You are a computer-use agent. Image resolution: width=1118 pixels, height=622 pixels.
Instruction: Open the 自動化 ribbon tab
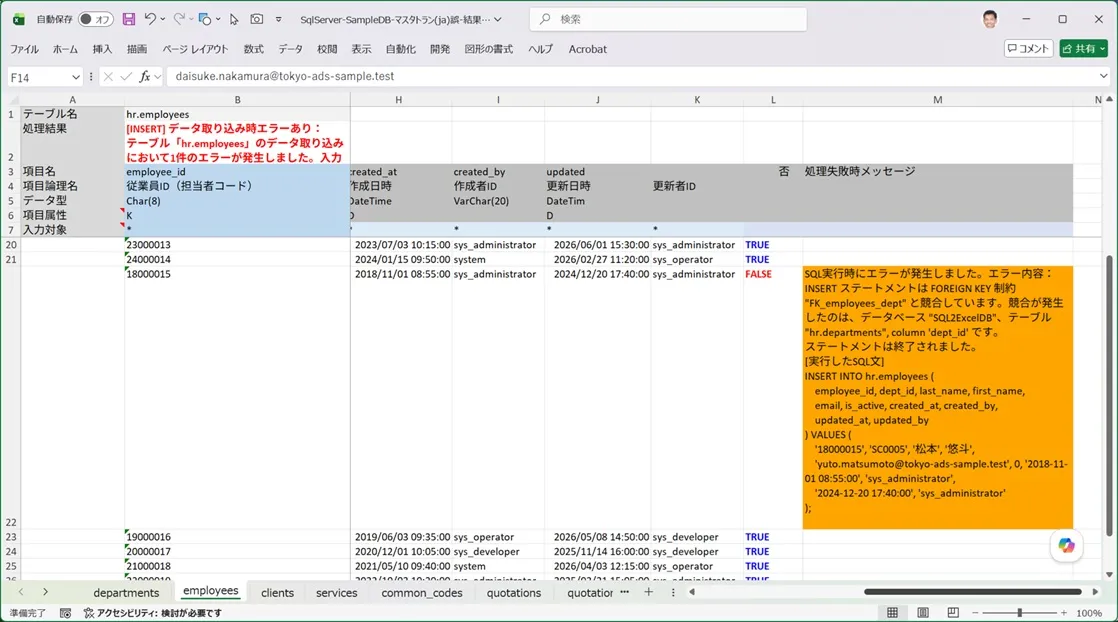[x=400, y=49]
